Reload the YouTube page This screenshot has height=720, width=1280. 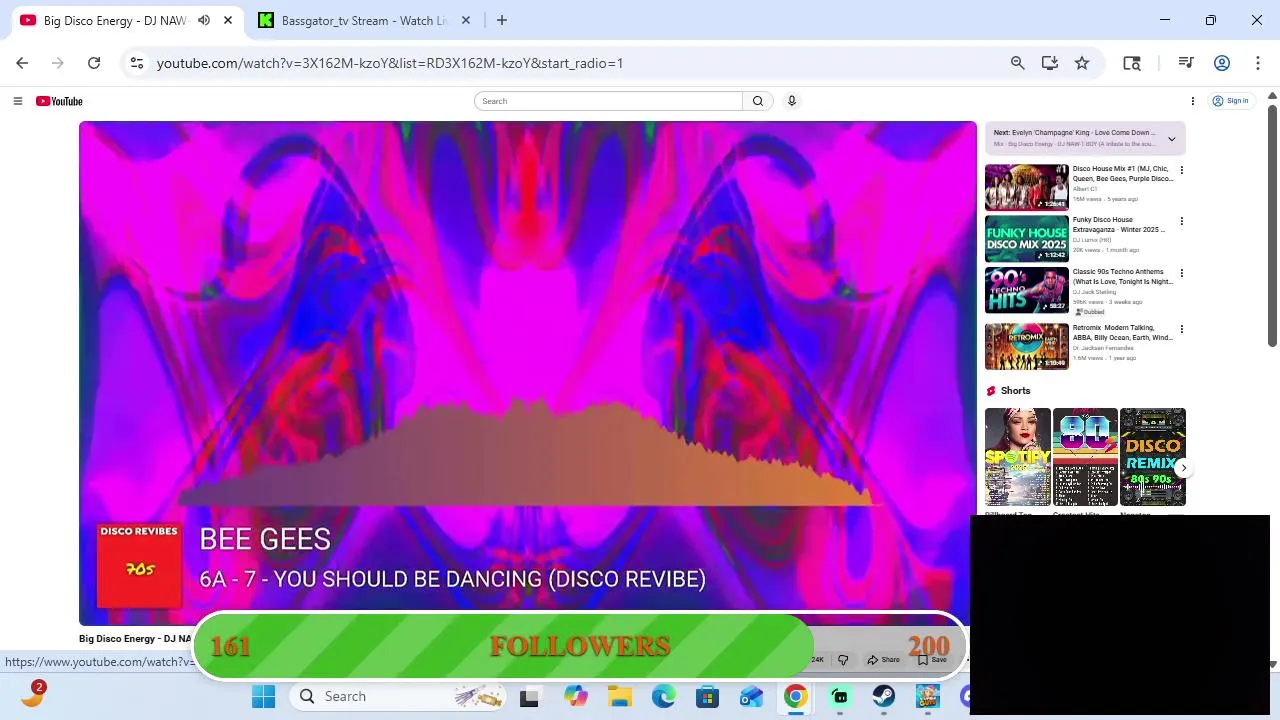[94, 63]
